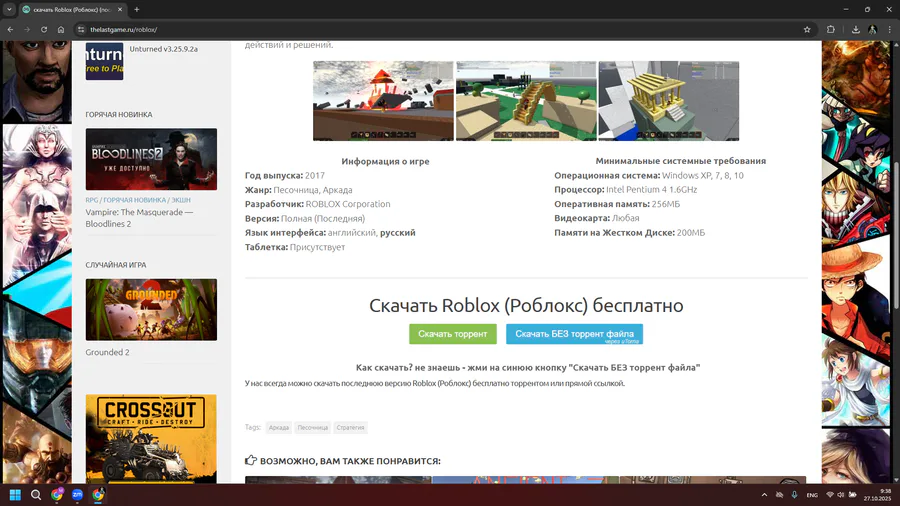Open the Wi-Fi network tray icon
The image size is (900, 506).
click(x=829, y=495)
